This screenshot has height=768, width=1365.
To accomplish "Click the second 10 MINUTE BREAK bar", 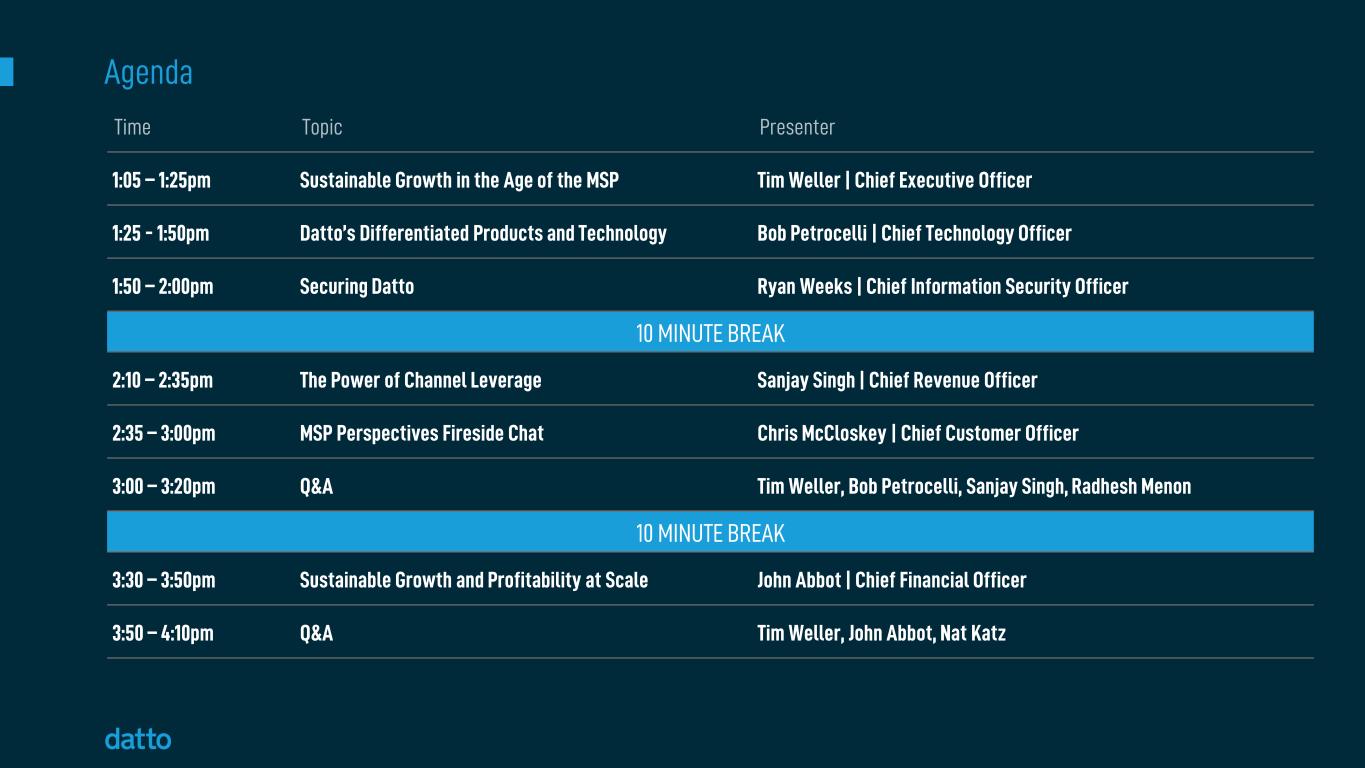I will click(x=710, y=533).
